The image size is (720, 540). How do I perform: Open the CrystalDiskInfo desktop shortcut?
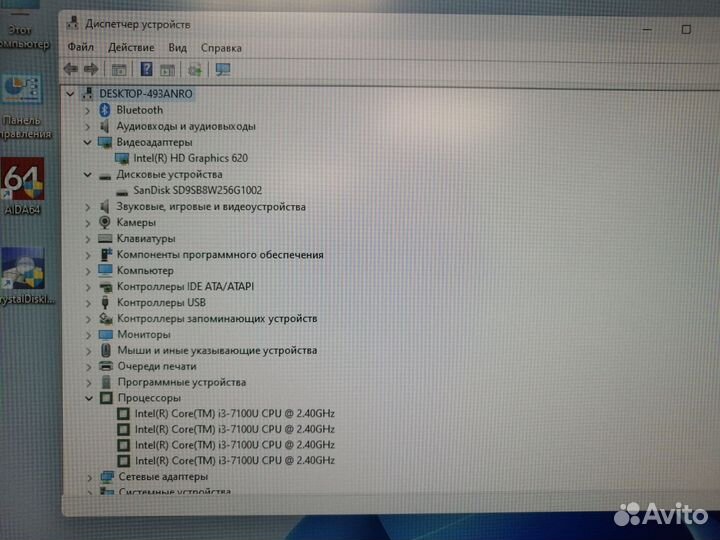point(24,276)
